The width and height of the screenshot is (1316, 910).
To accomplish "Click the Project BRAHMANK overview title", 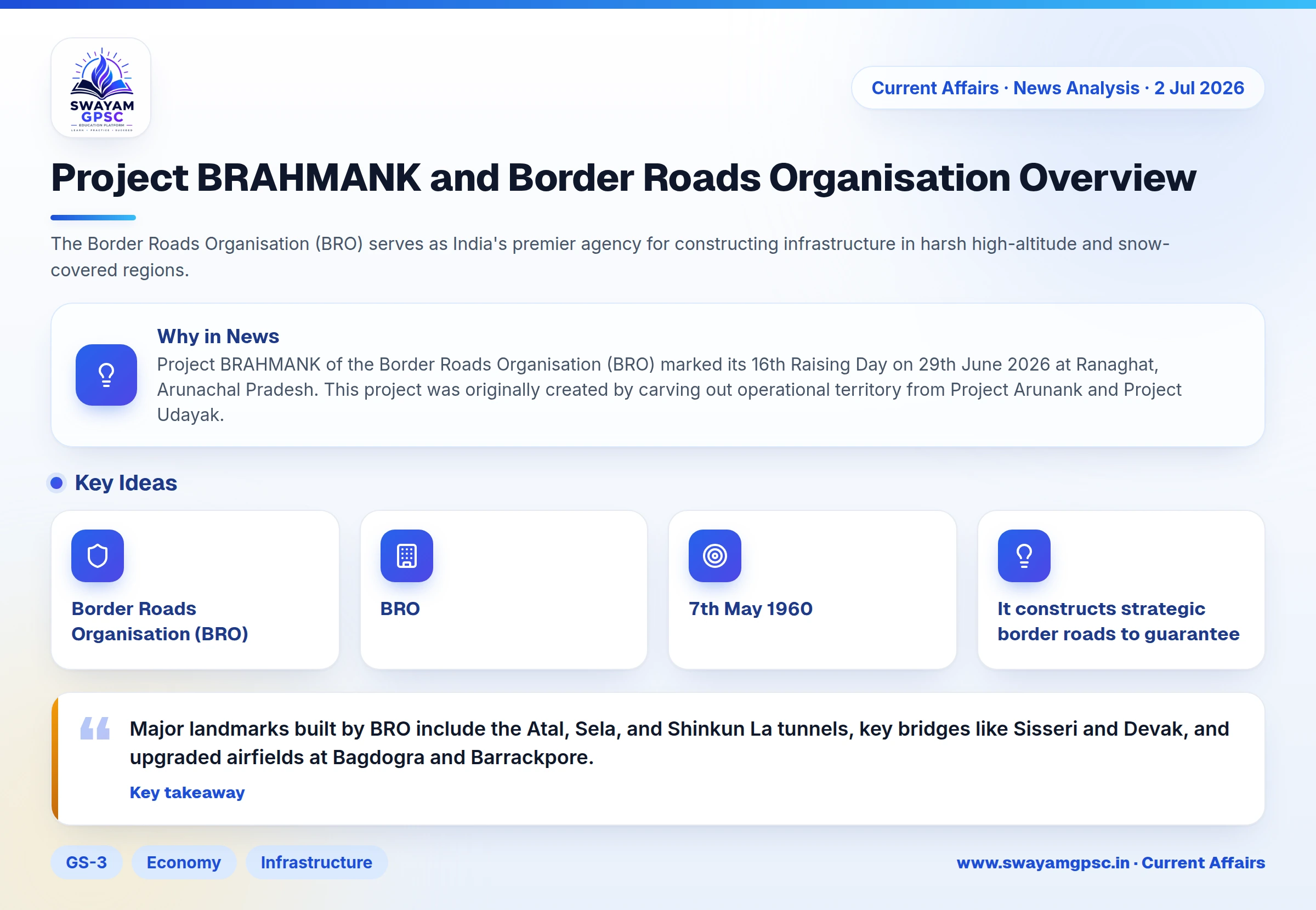I will tap(623, 177).
